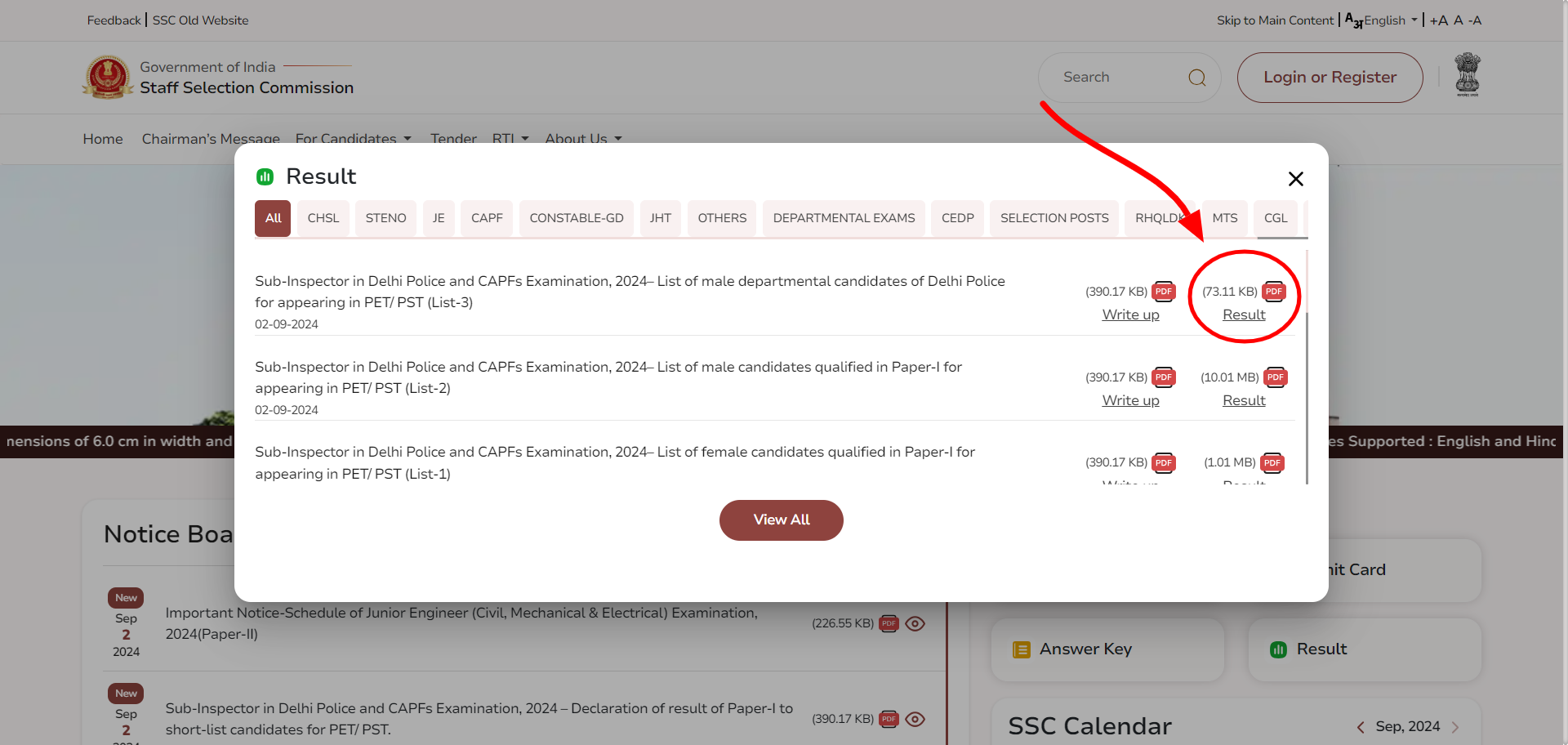Close the Result dialog with X
This screenshot has width=1568, height=745.
click(1295, 179)
